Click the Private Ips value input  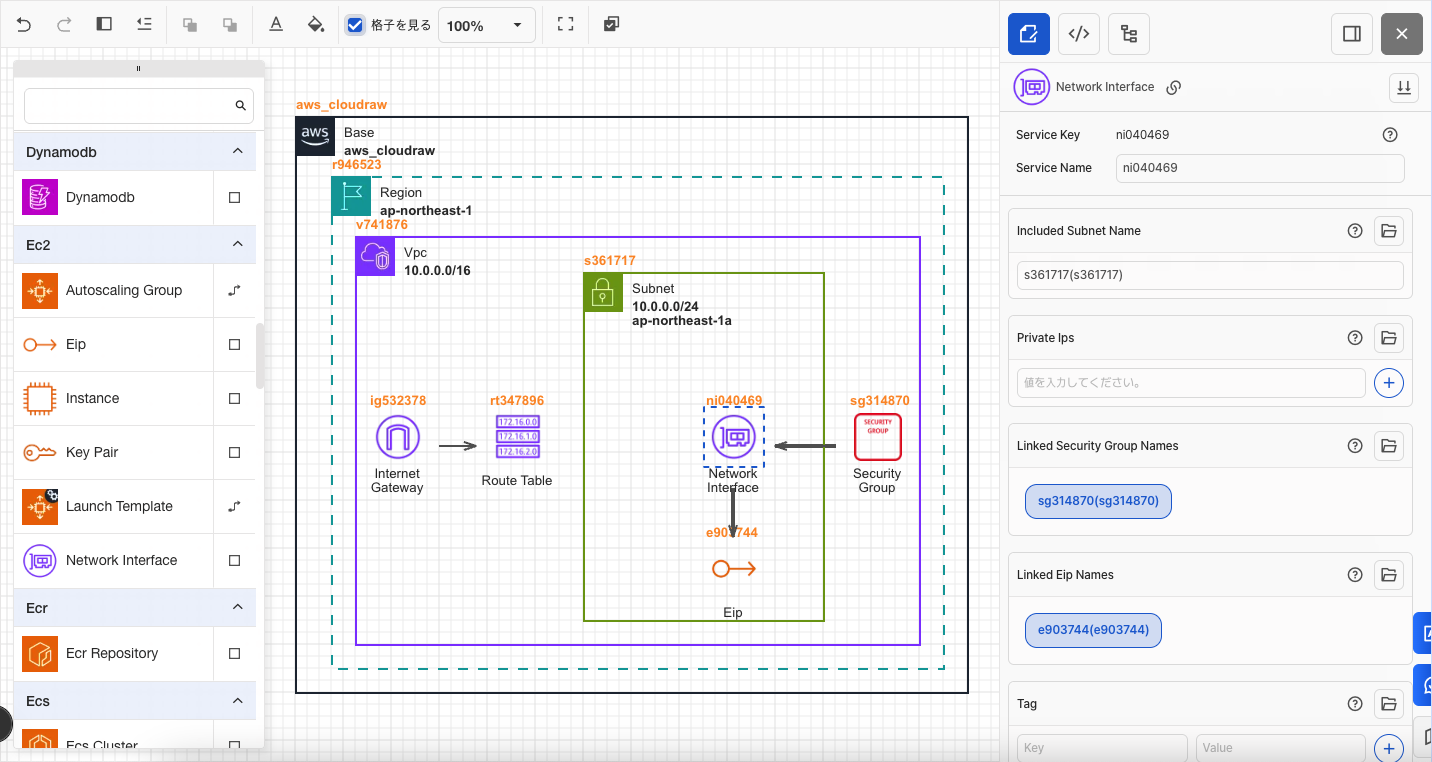(1191, 382)
